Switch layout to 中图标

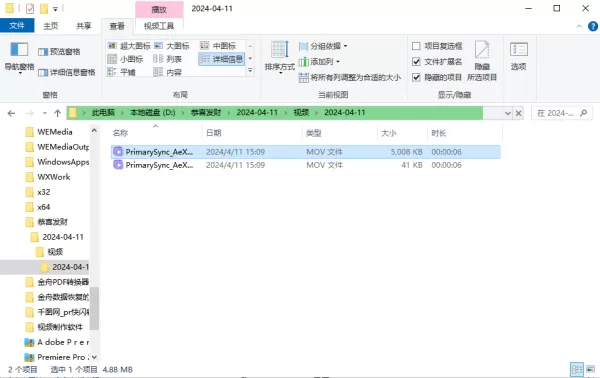point(218,46)
